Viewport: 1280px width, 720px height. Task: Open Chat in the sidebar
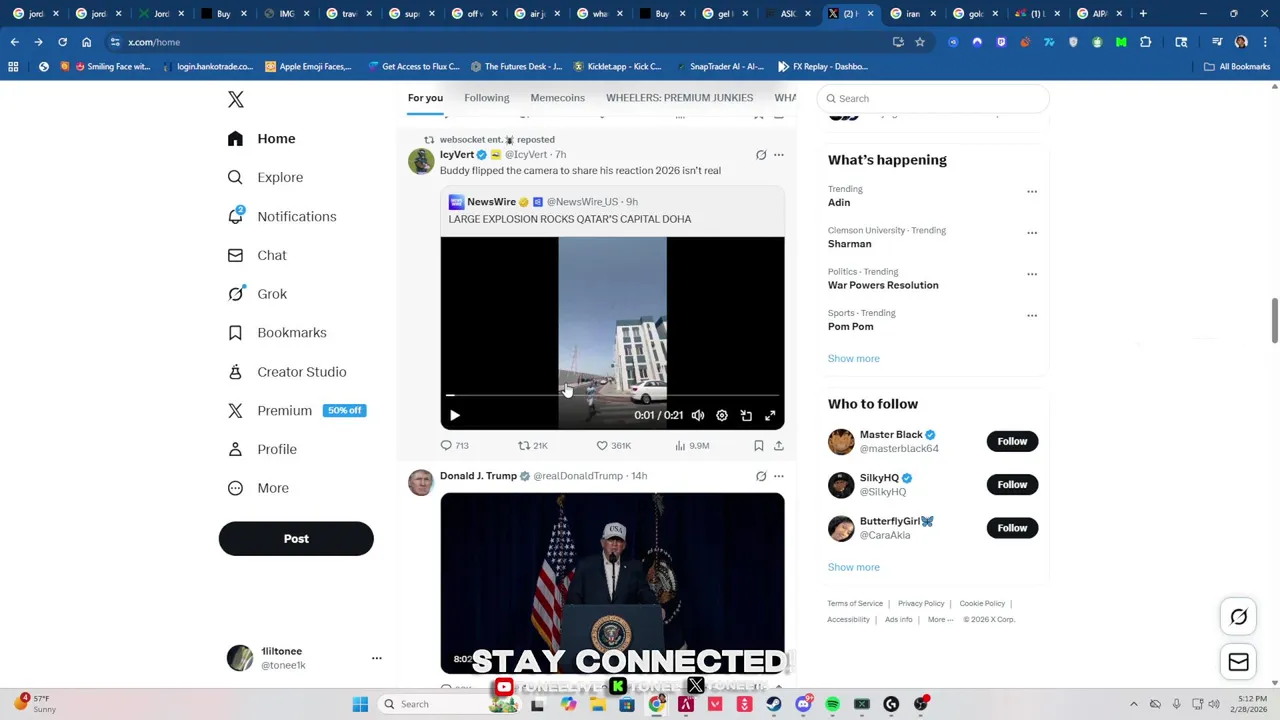tap(257, 255)
